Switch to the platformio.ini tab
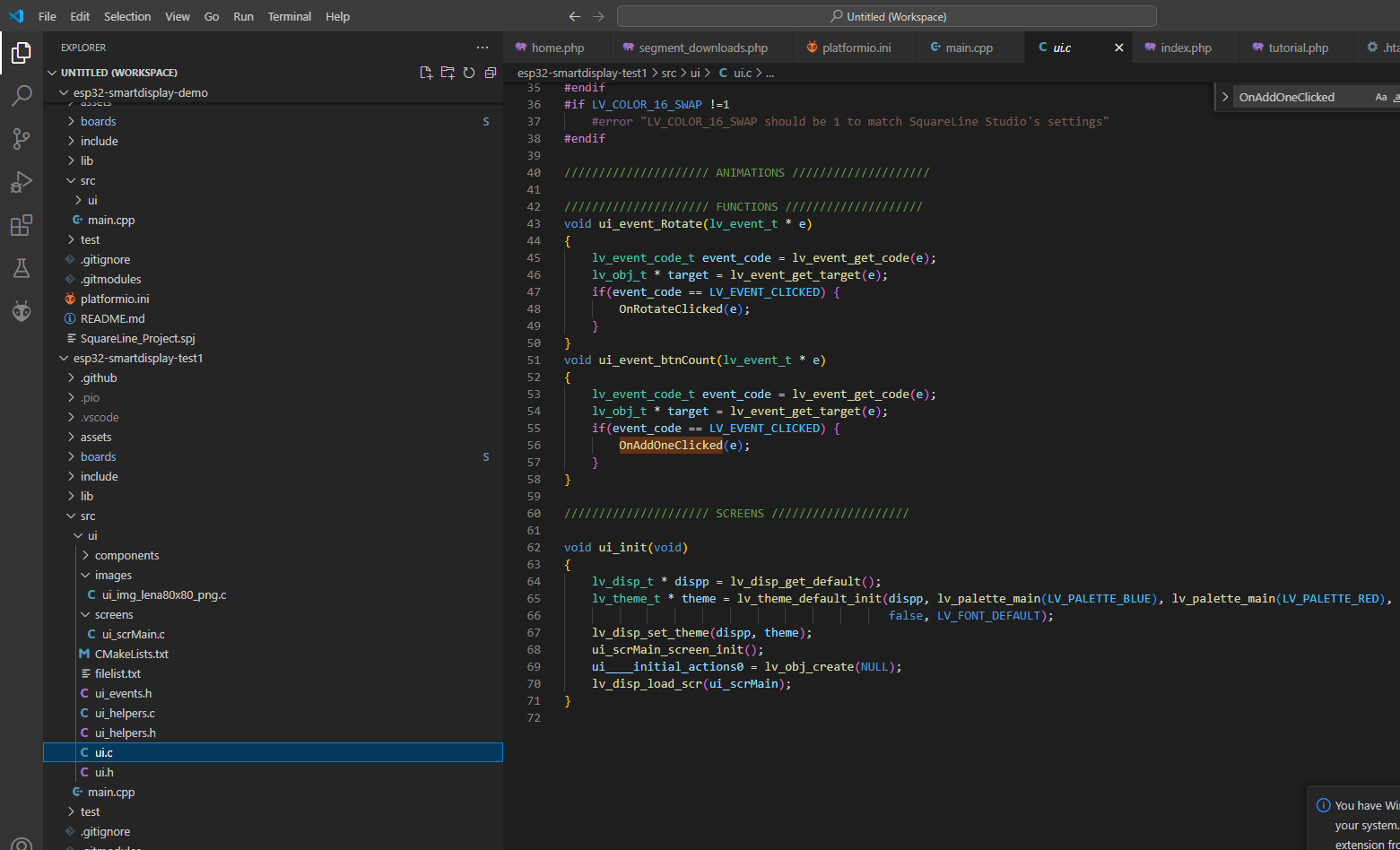Viewport: 1400px width, 850px height. [x=856, y=48]
